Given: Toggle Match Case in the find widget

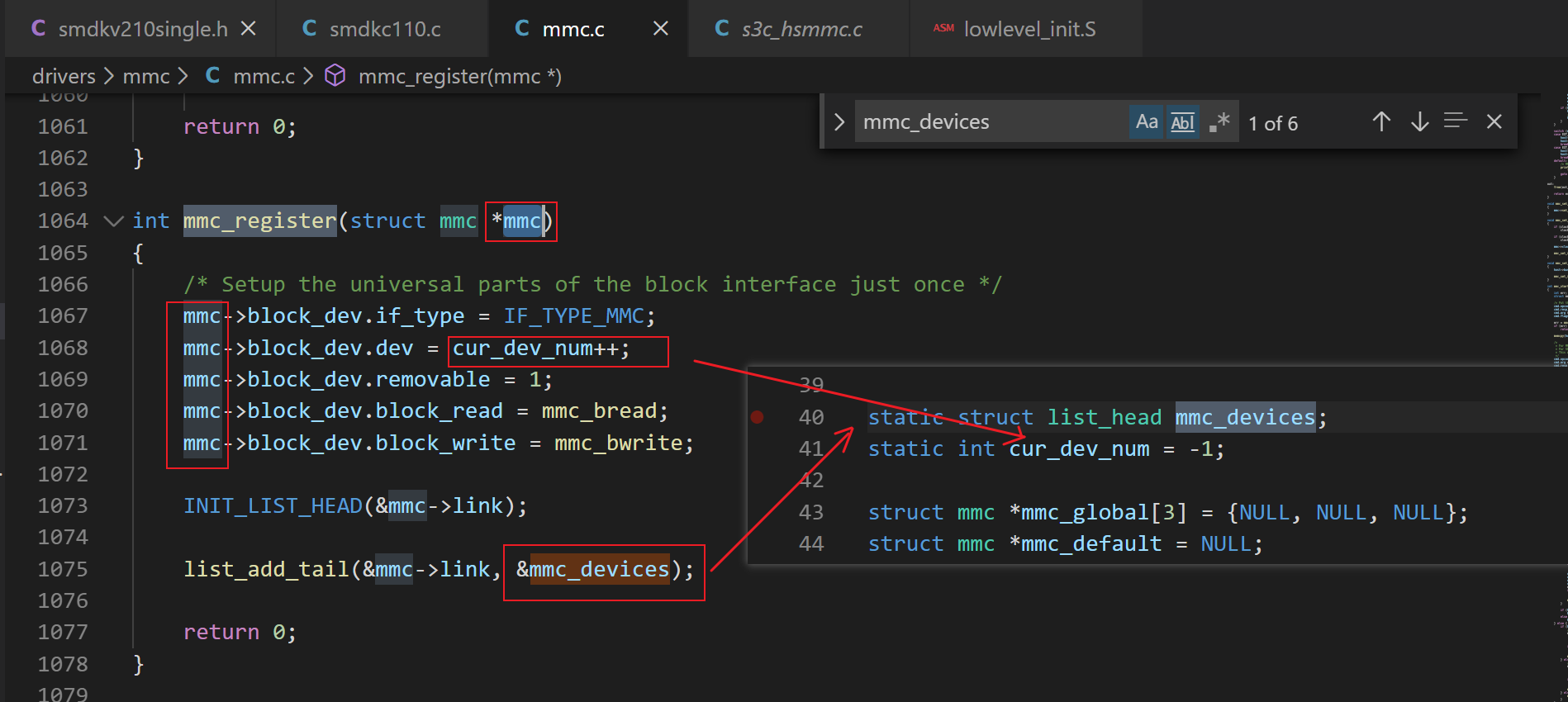Looking at the screenshot, I should [x=1147, y=122].
